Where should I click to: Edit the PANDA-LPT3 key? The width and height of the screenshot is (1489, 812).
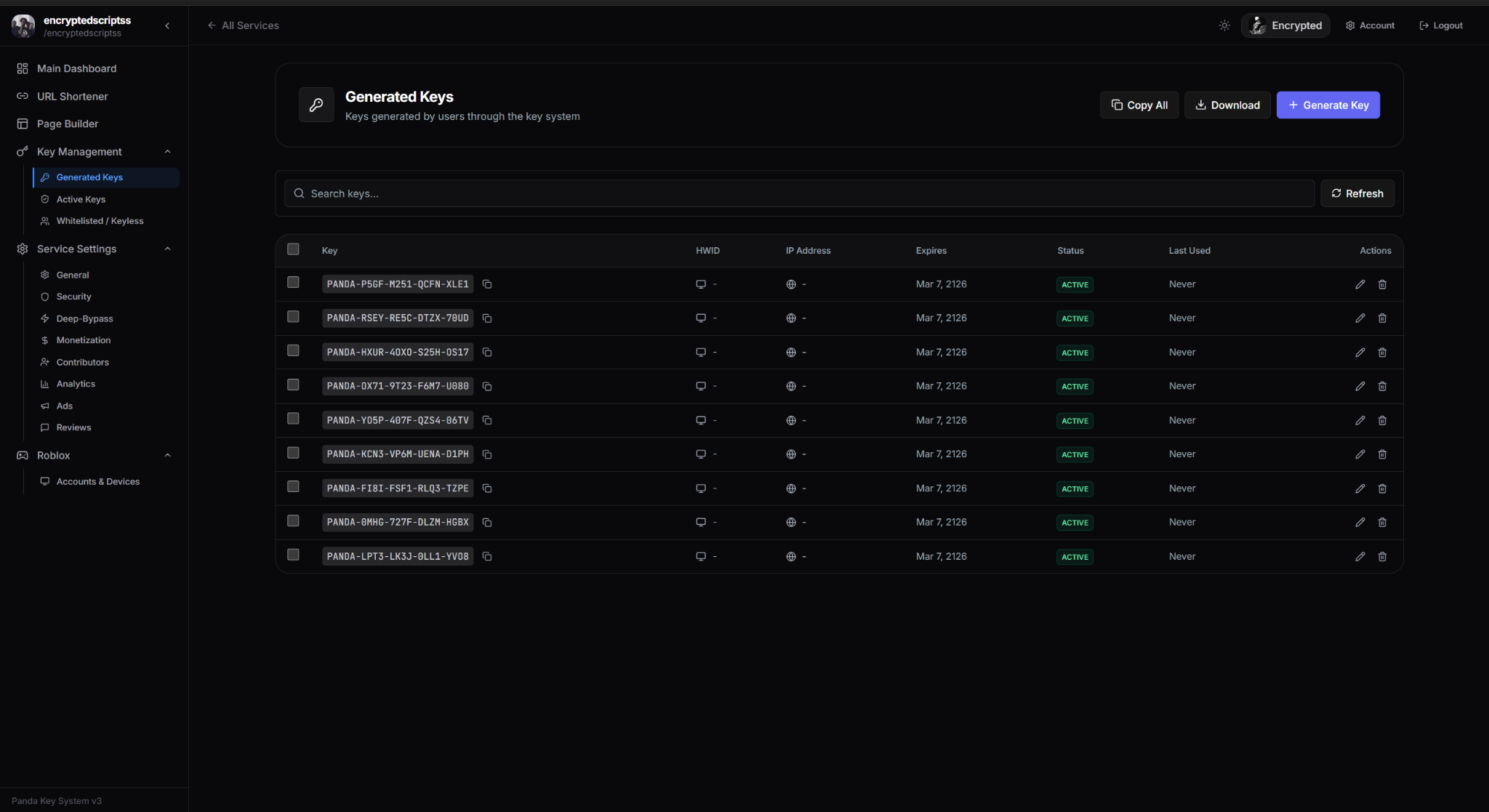[1360, 556]
